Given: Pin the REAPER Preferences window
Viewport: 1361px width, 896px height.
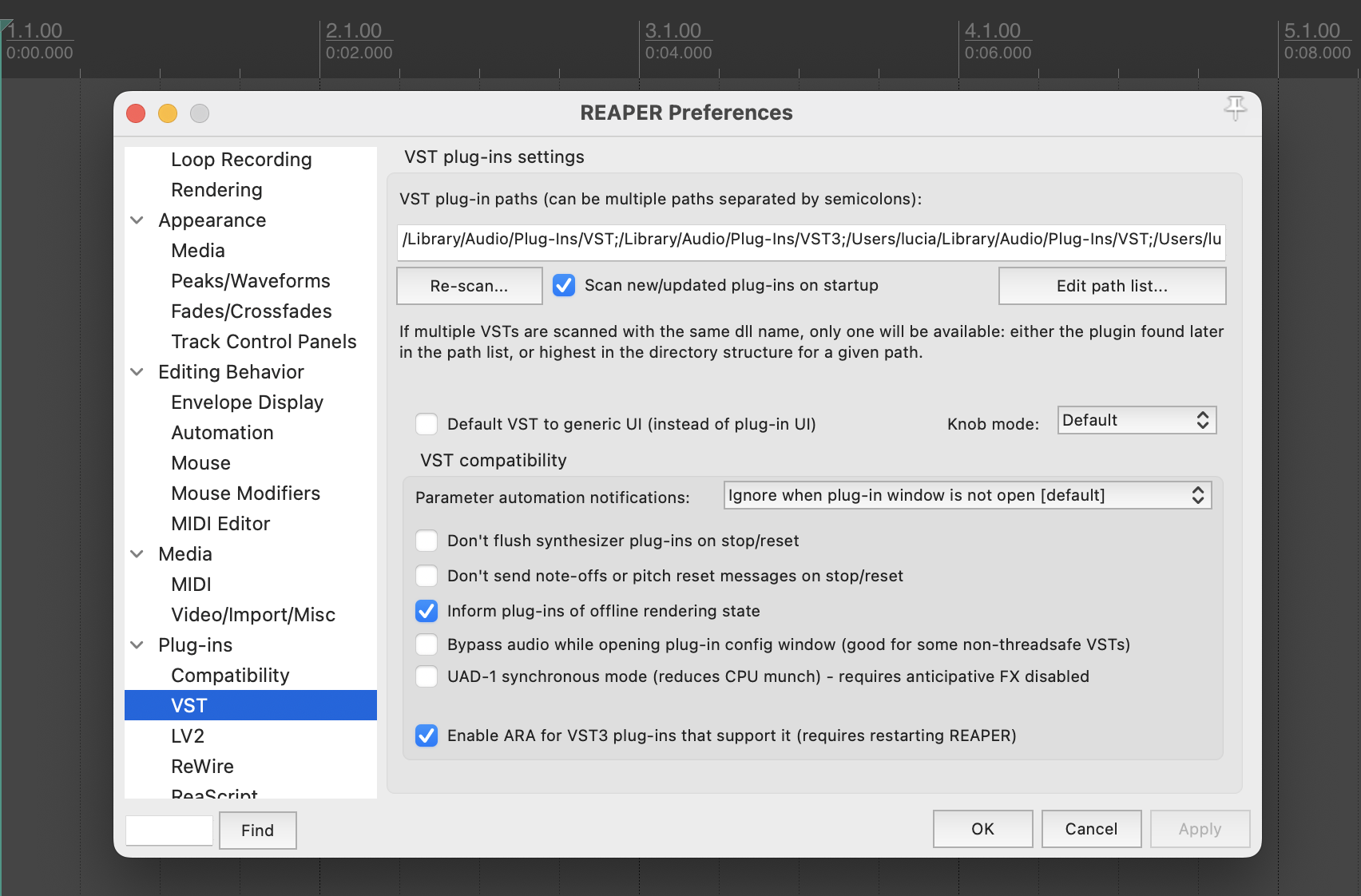Looking at the screenshot, I should pos(1235,108).
